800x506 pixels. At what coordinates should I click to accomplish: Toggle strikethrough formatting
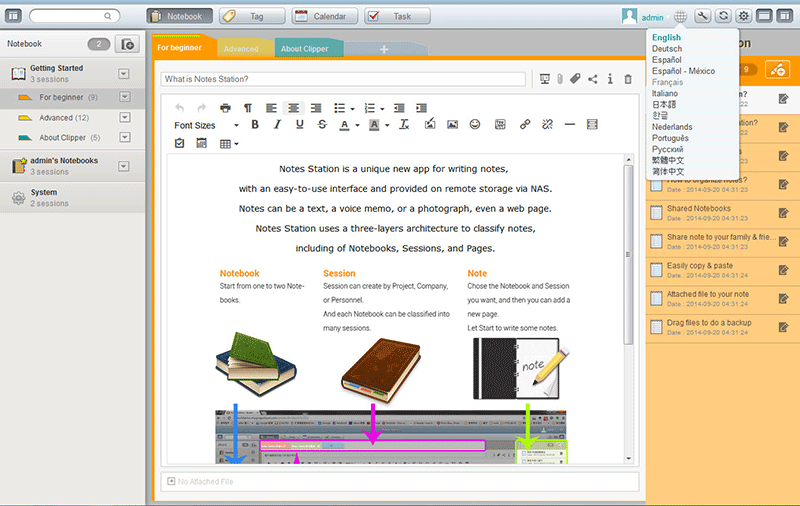point(321,125)
